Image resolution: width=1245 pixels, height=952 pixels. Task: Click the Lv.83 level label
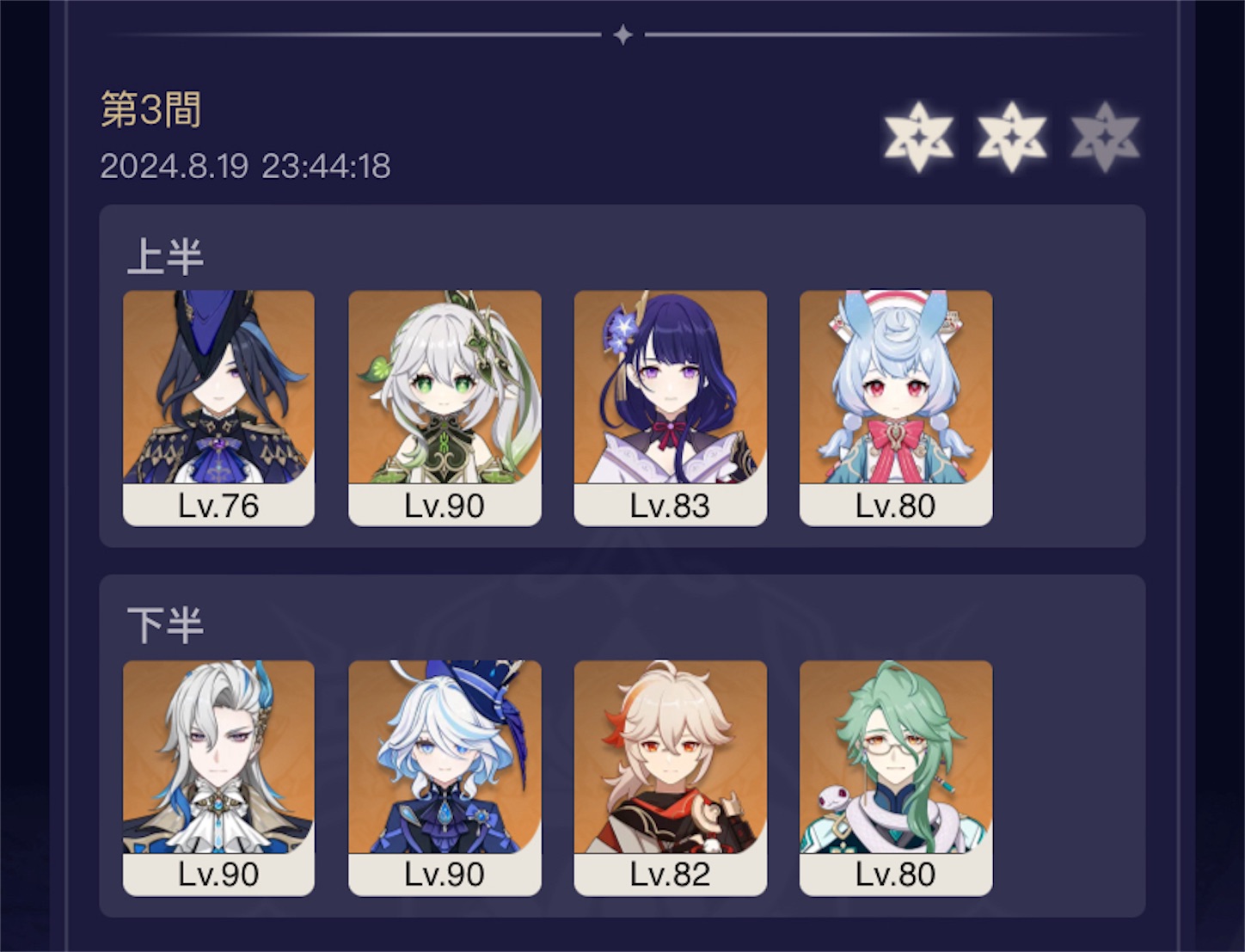point(670,506)
